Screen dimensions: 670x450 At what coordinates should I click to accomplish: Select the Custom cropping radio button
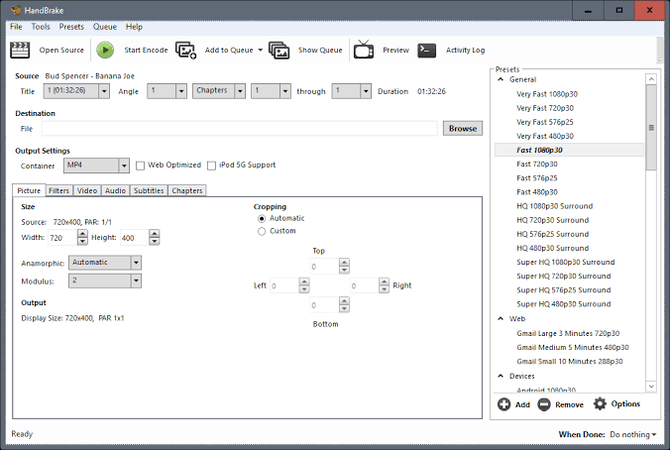(x=262, y=231)
